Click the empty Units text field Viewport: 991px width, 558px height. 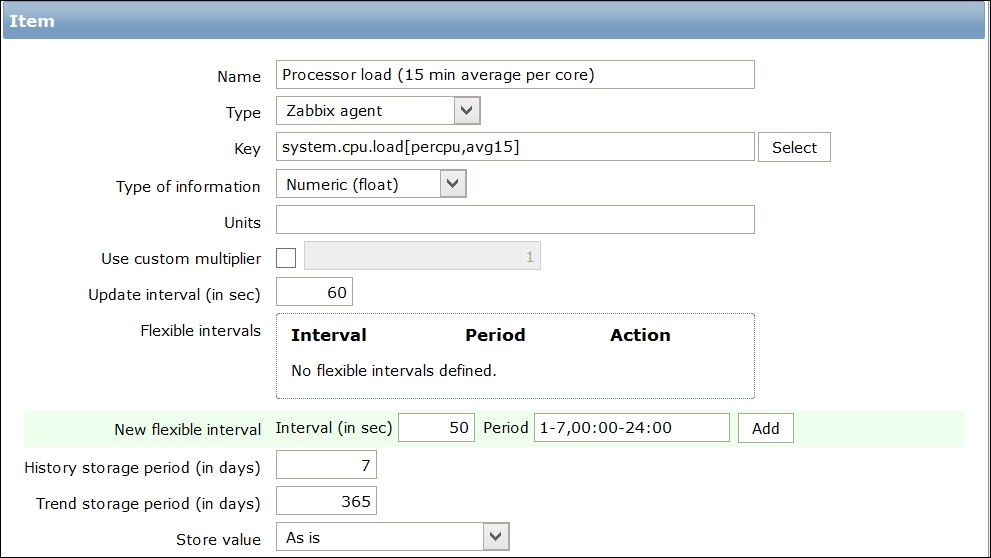pos(514,220)
